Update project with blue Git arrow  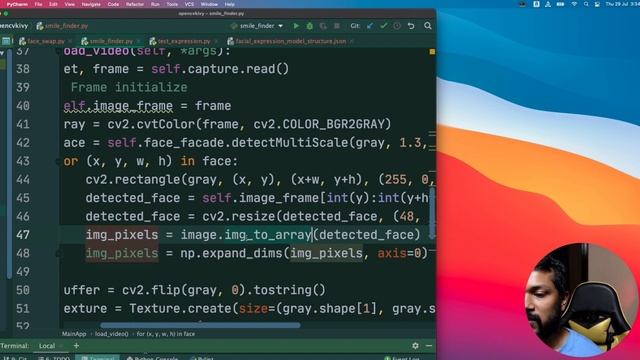click(x=370, y=26)
